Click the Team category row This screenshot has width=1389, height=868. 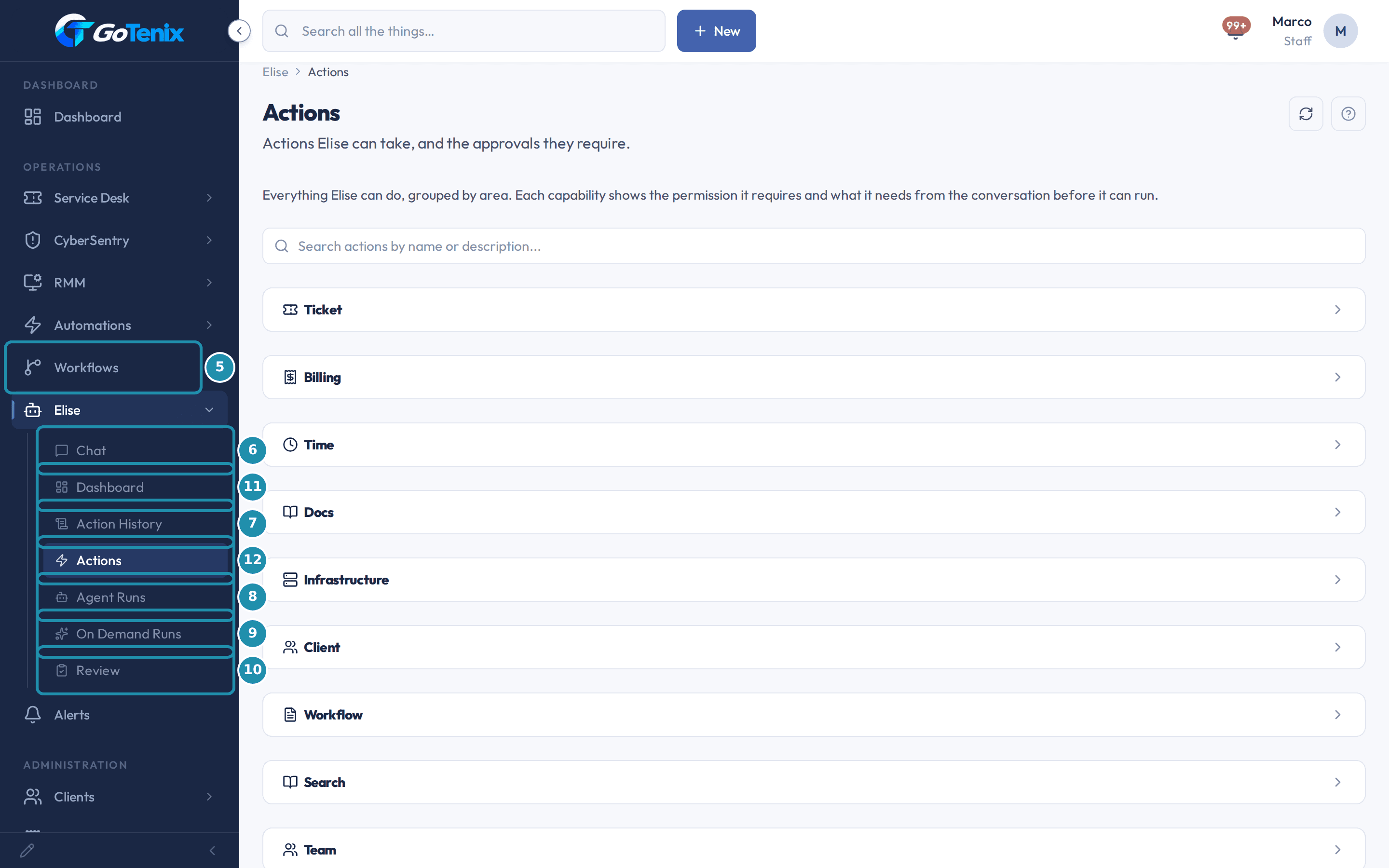point(814,849)
